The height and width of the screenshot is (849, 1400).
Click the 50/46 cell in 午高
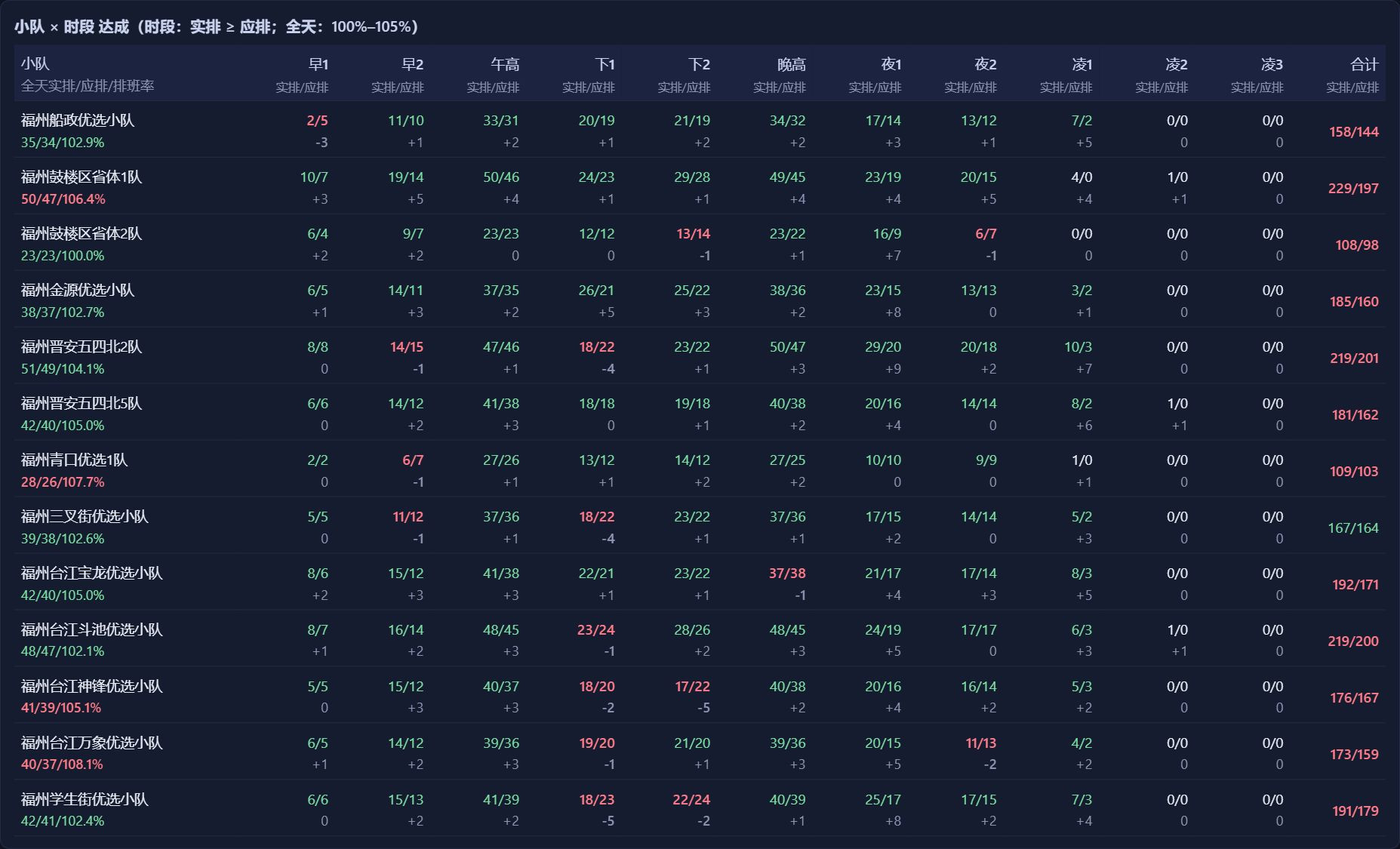(x=501, y=177)
